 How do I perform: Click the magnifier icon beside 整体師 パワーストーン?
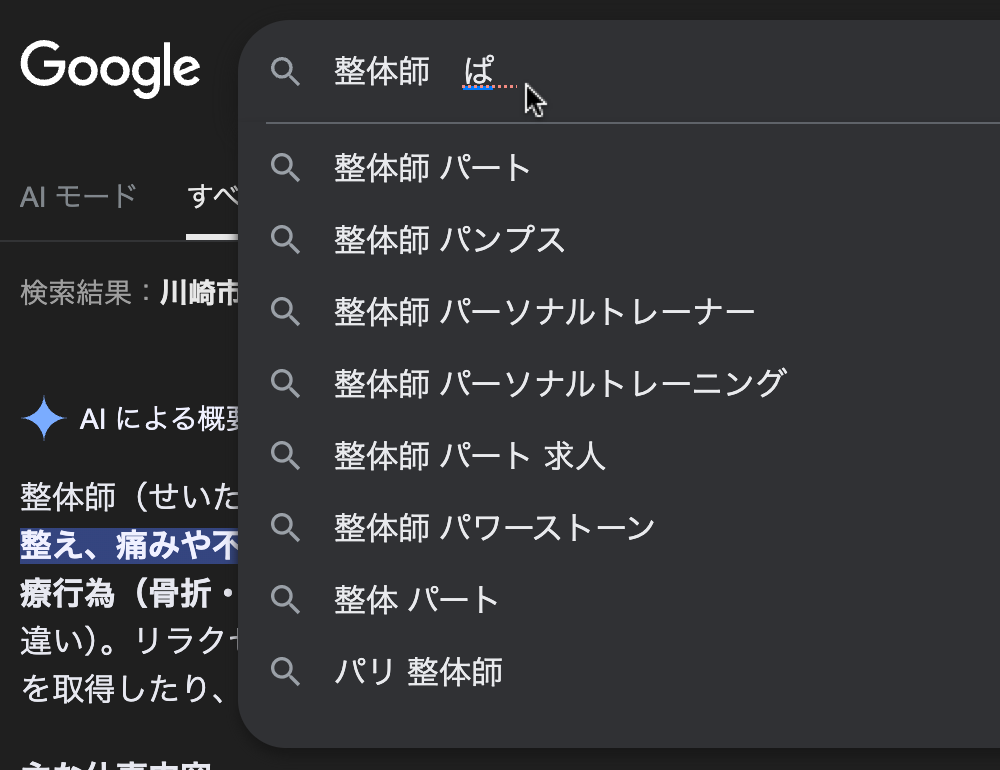[x=286, y=528]
